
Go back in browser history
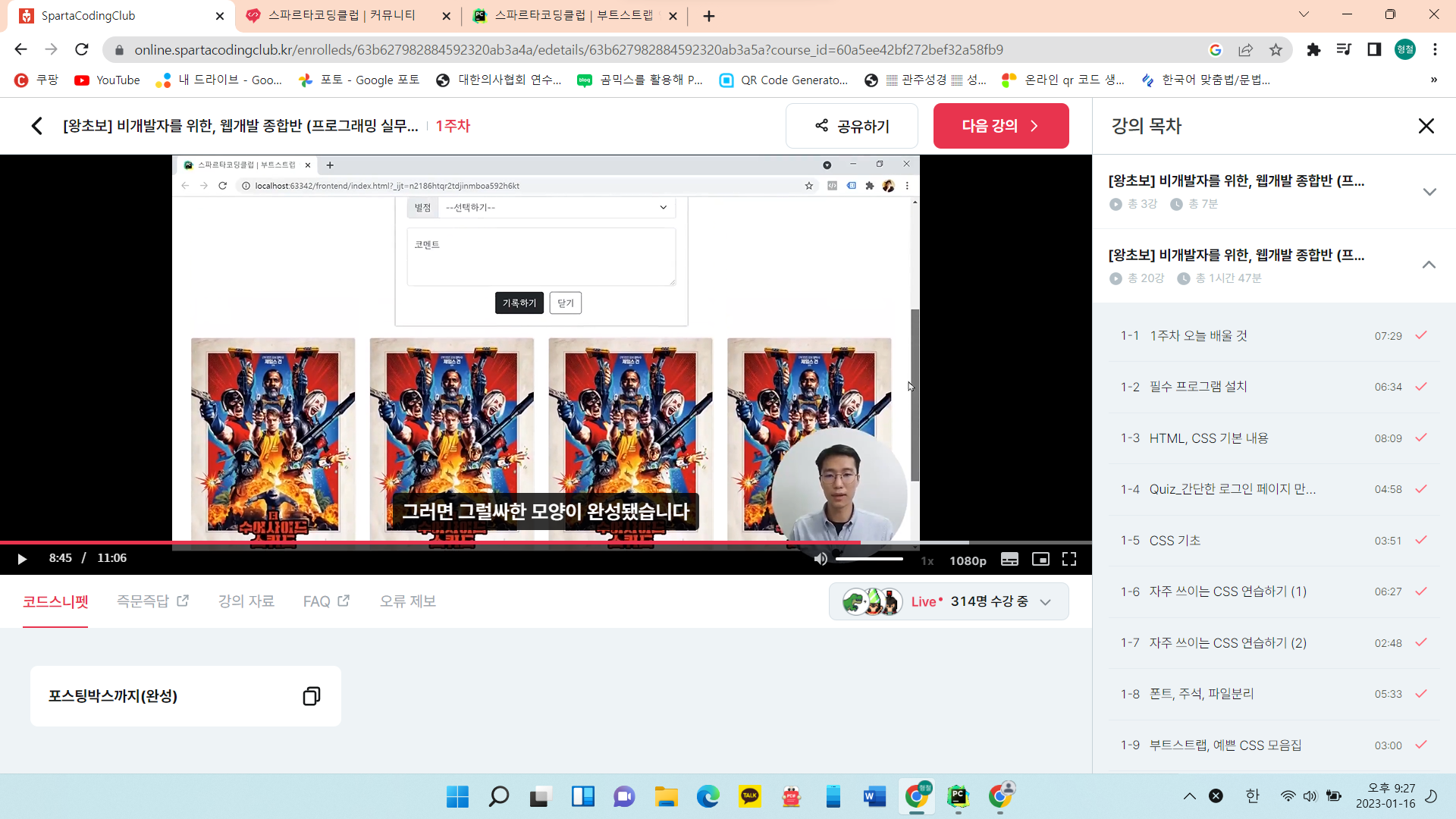pyautogui.click(x=20, y=49)
